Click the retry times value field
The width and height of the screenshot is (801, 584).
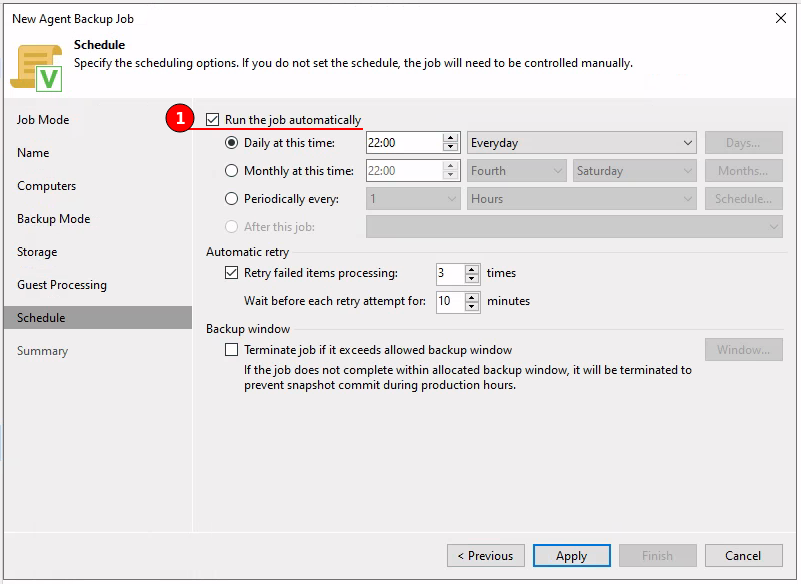click(x=451, y=273)
